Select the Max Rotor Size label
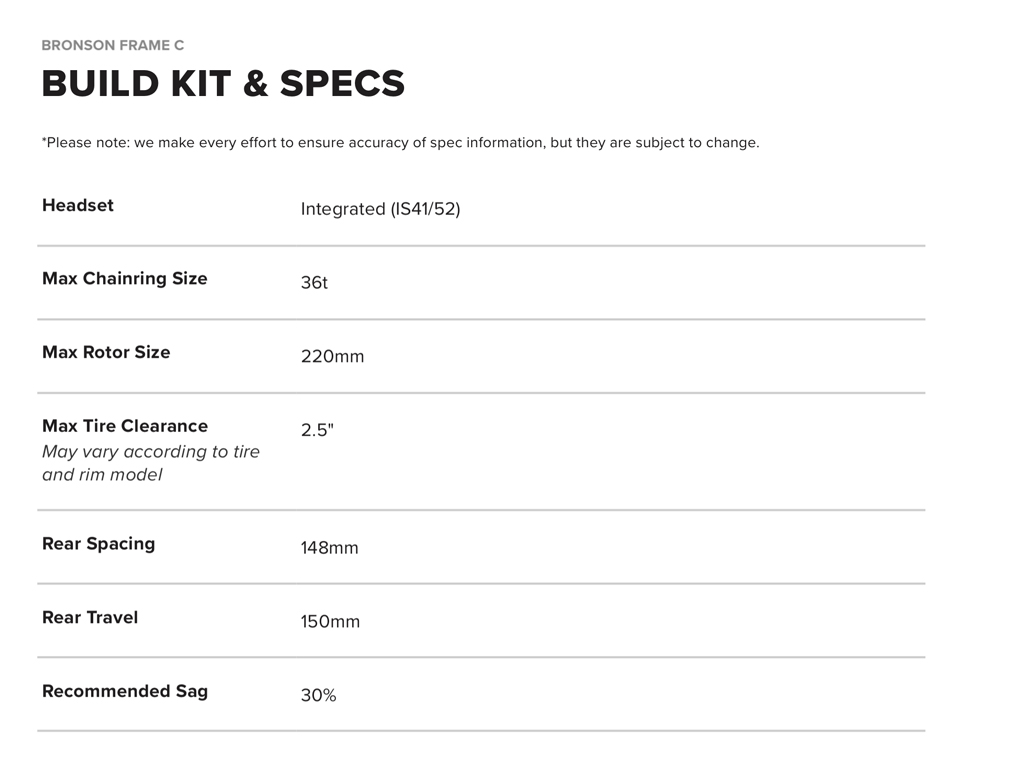 point(106,352)
